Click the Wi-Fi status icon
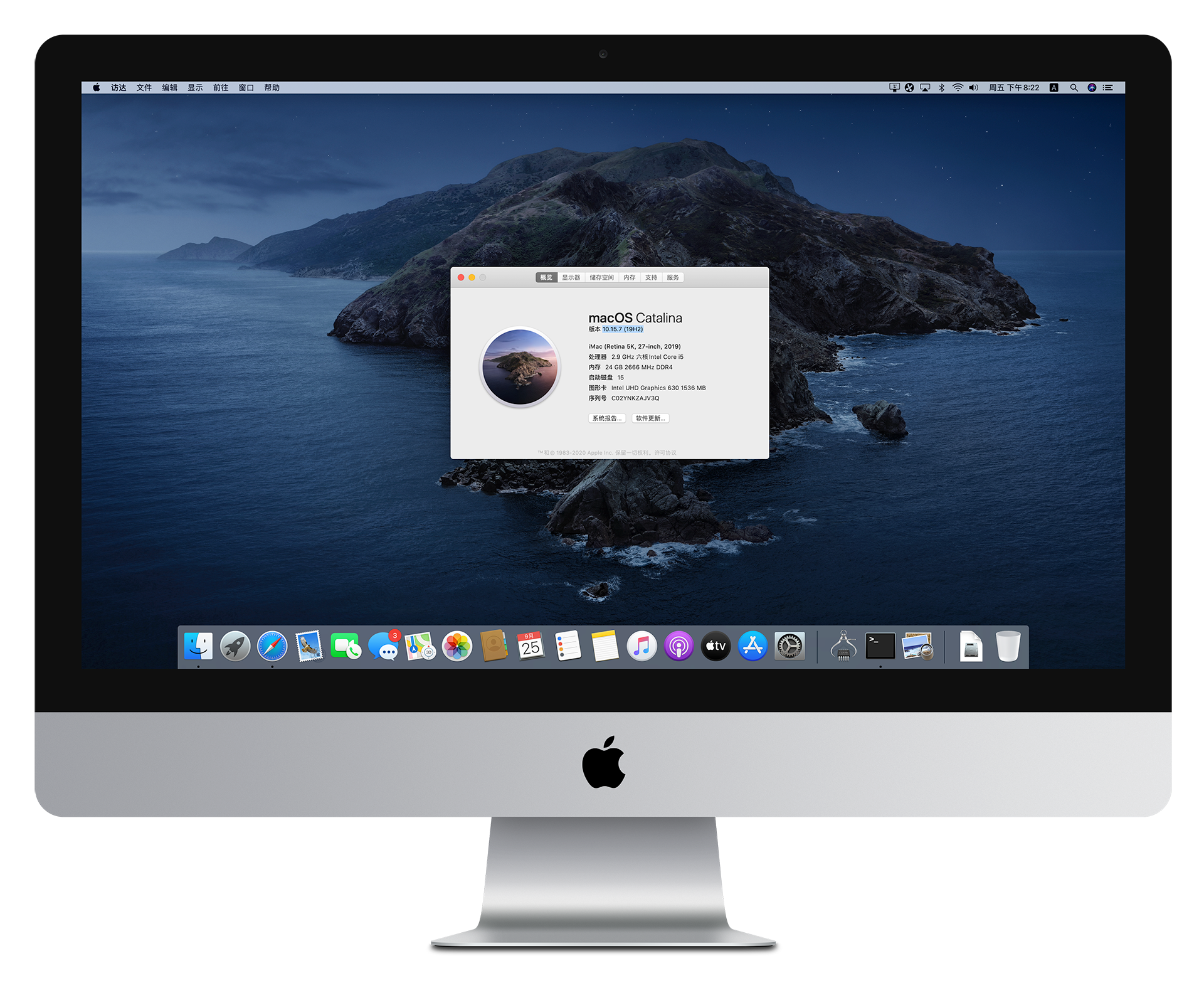Viewport: 1204px width, 983px height. tap(958, 88)
